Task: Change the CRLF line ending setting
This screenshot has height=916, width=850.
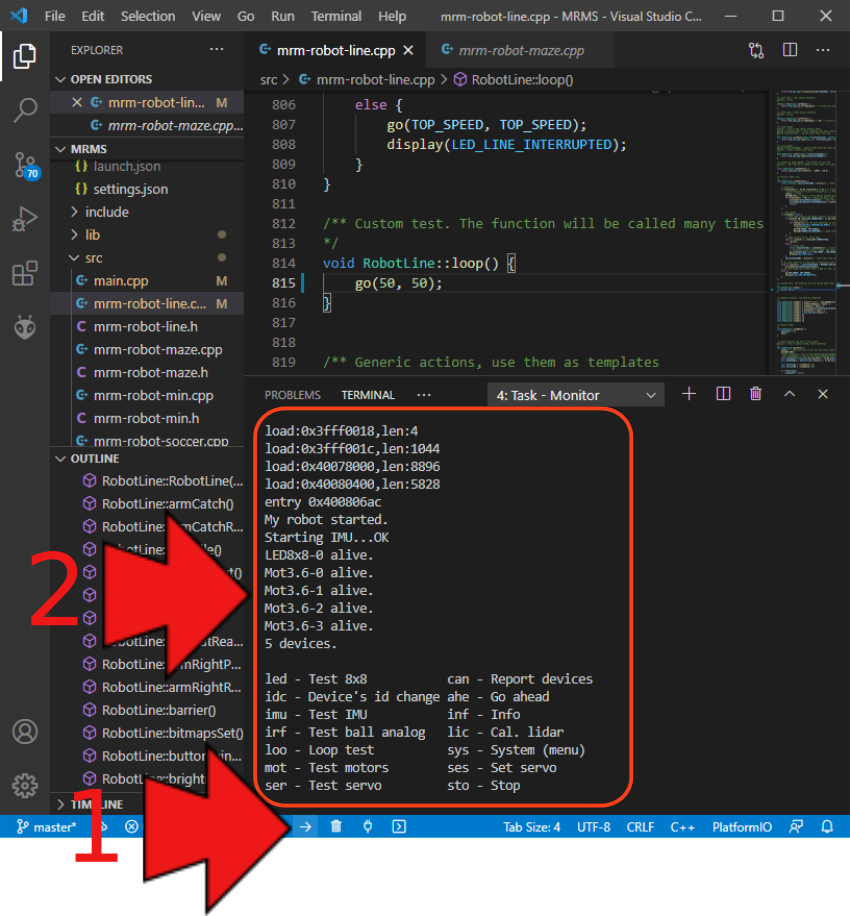Action: tap(640, 827)
